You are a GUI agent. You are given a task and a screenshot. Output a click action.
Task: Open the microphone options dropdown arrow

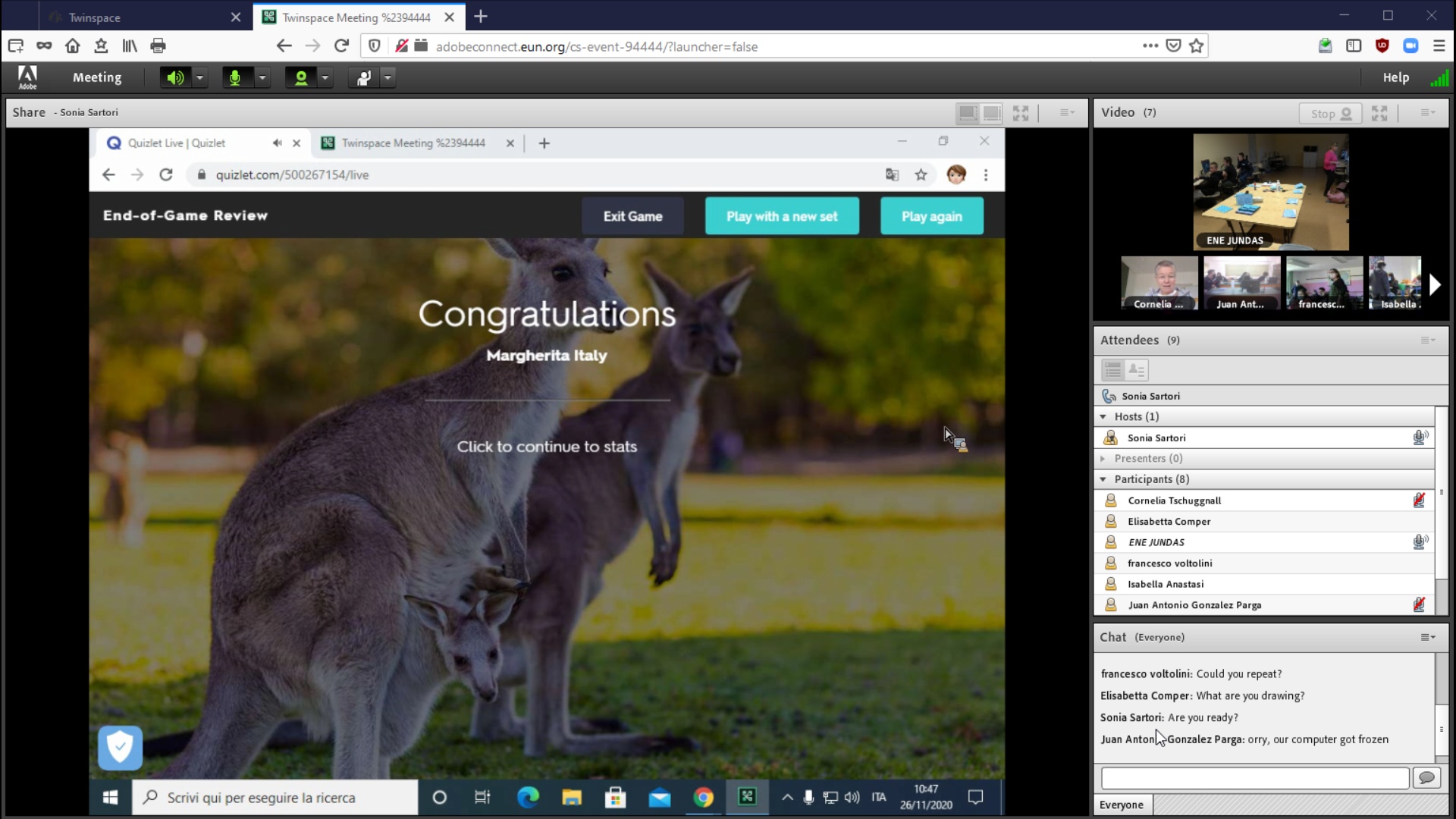pos(262,77)
